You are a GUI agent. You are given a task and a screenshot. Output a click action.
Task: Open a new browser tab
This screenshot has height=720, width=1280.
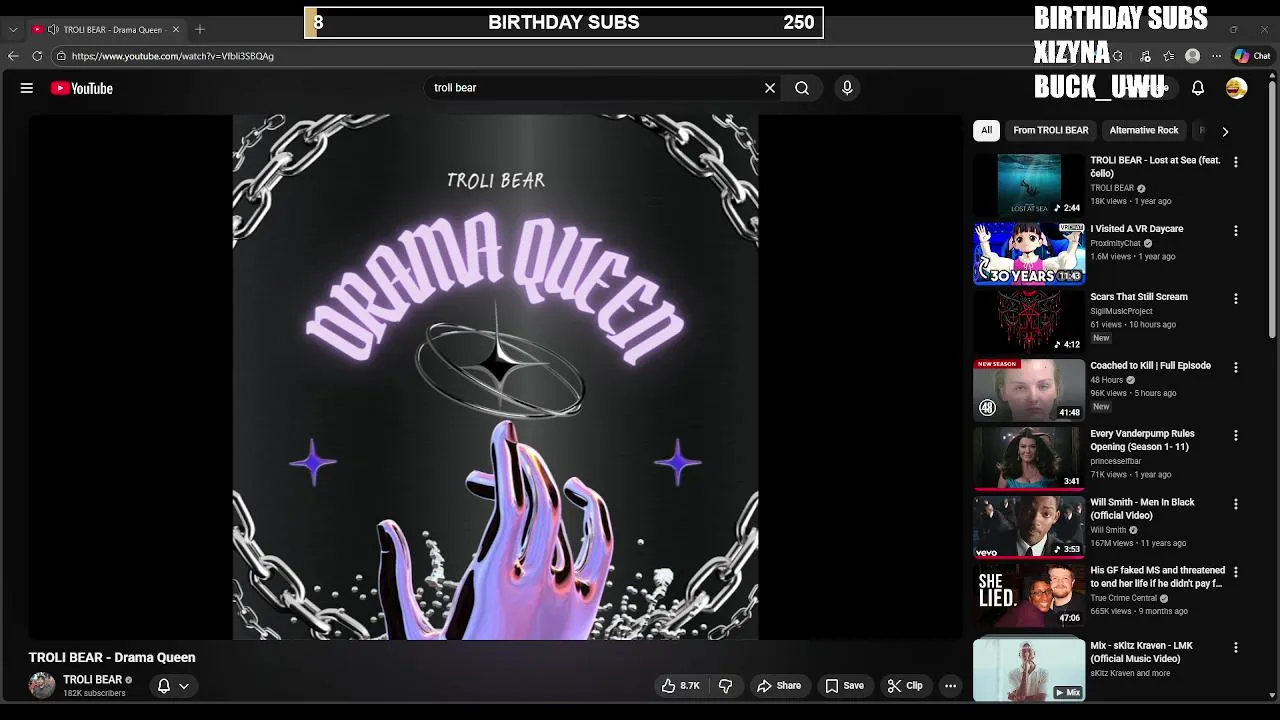tap(200, 29)
